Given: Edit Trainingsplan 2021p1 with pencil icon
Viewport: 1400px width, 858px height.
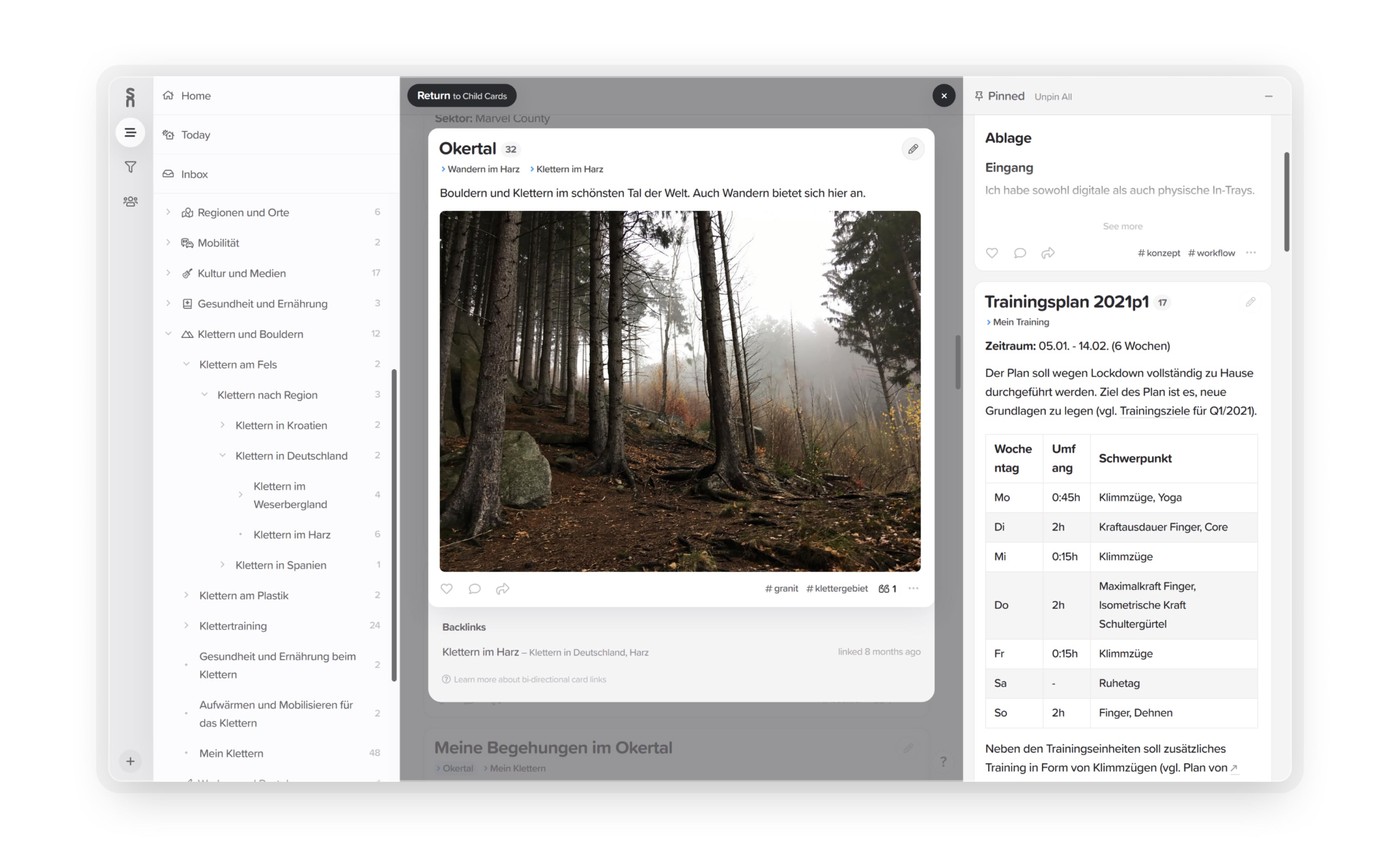Looking at the screenshot, I should (1249, 301).
